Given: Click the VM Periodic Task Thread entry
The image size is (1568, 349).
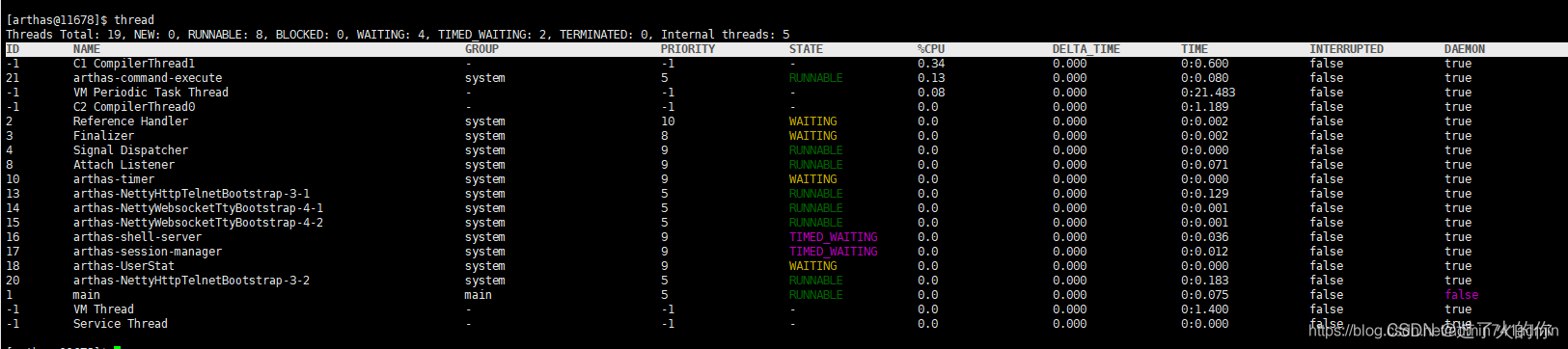Looking at the screenshot, I should (x=151, y=93).
